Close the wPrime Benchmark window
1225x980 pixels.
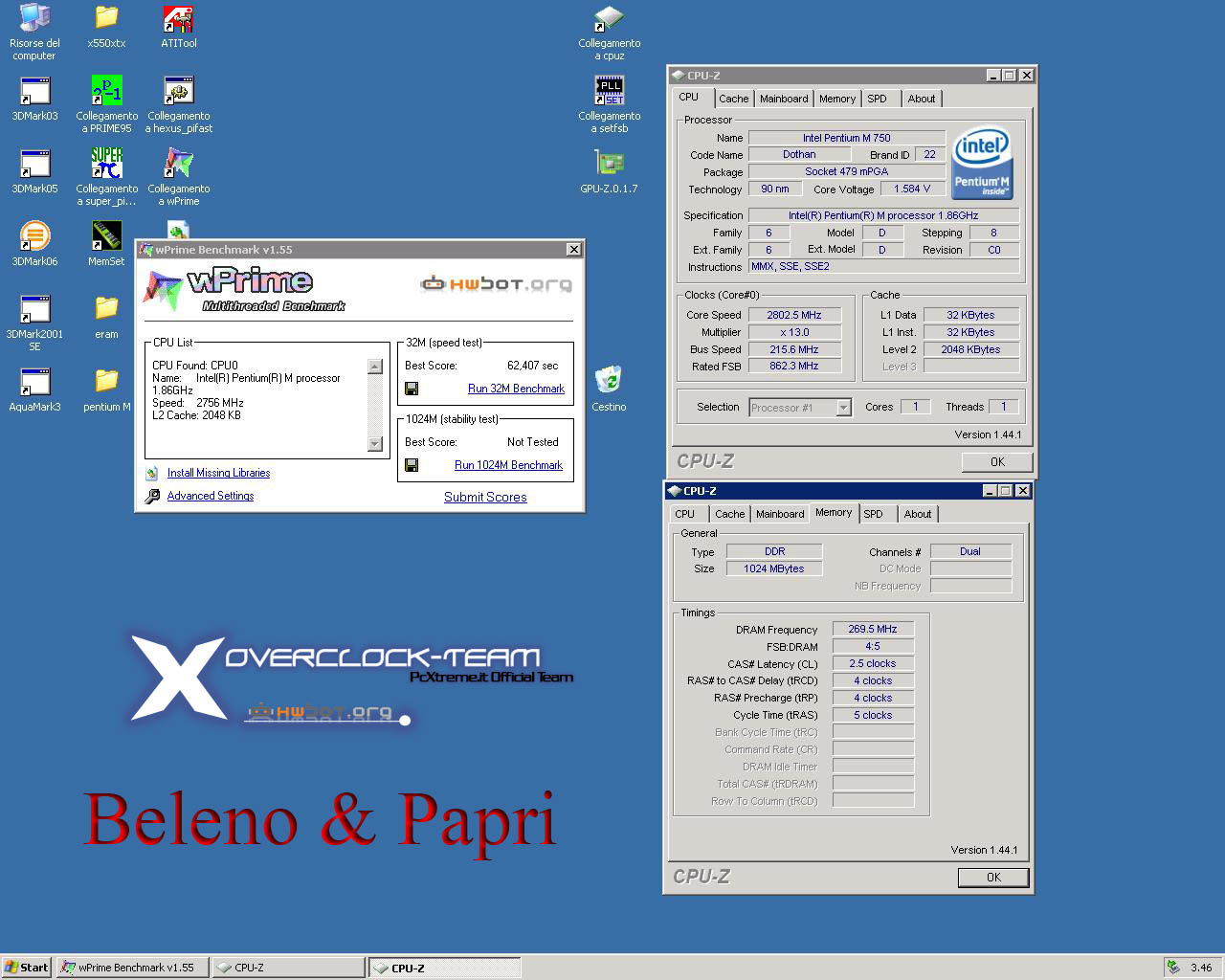pos(573,249)
